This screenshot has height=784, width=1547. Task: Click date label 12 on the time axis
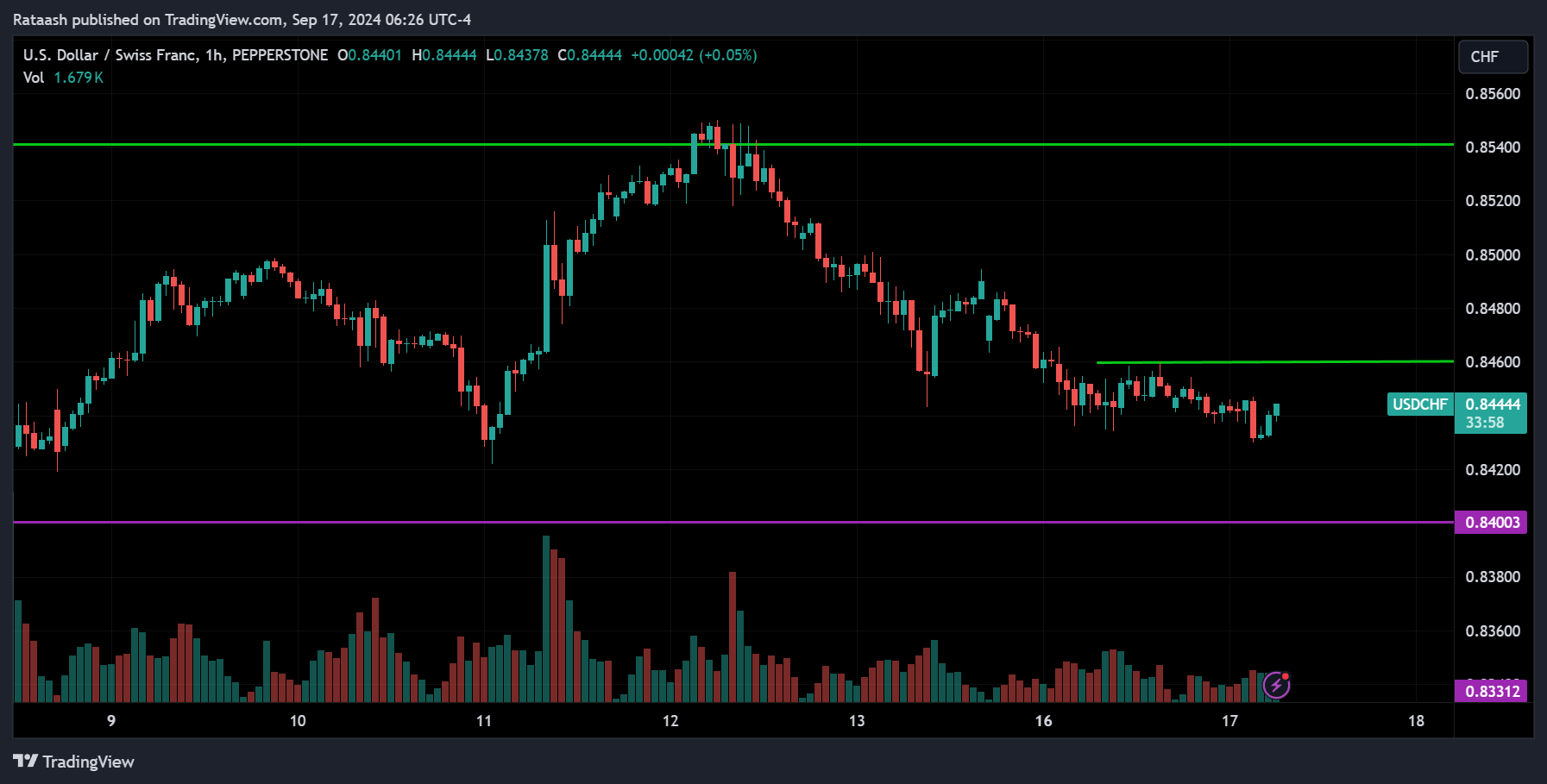click(x=670, y=721)
